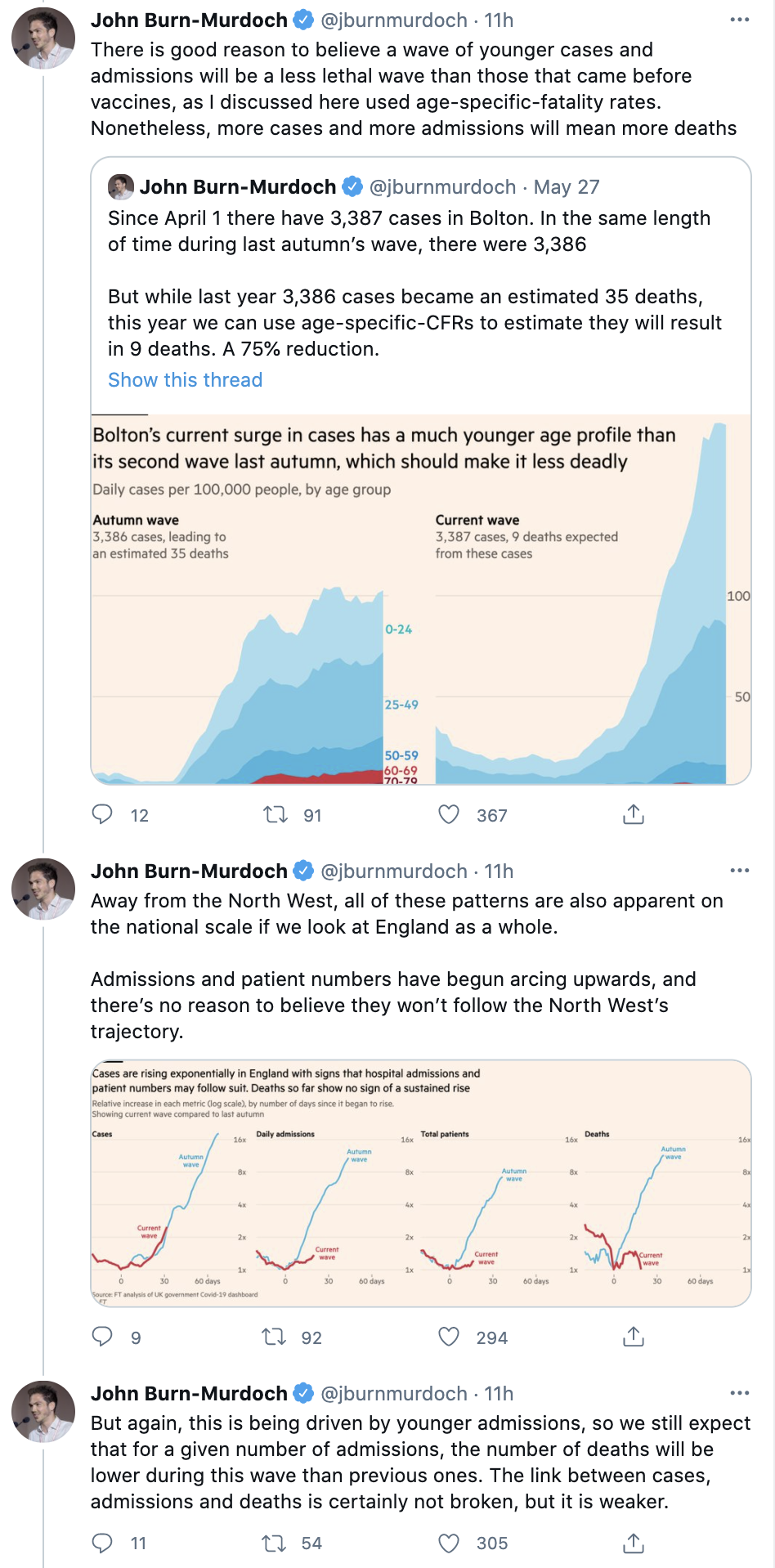Retweet the tweet with 92 retweets
The width and height of the screenshot is (775, 1568).
273,1337
